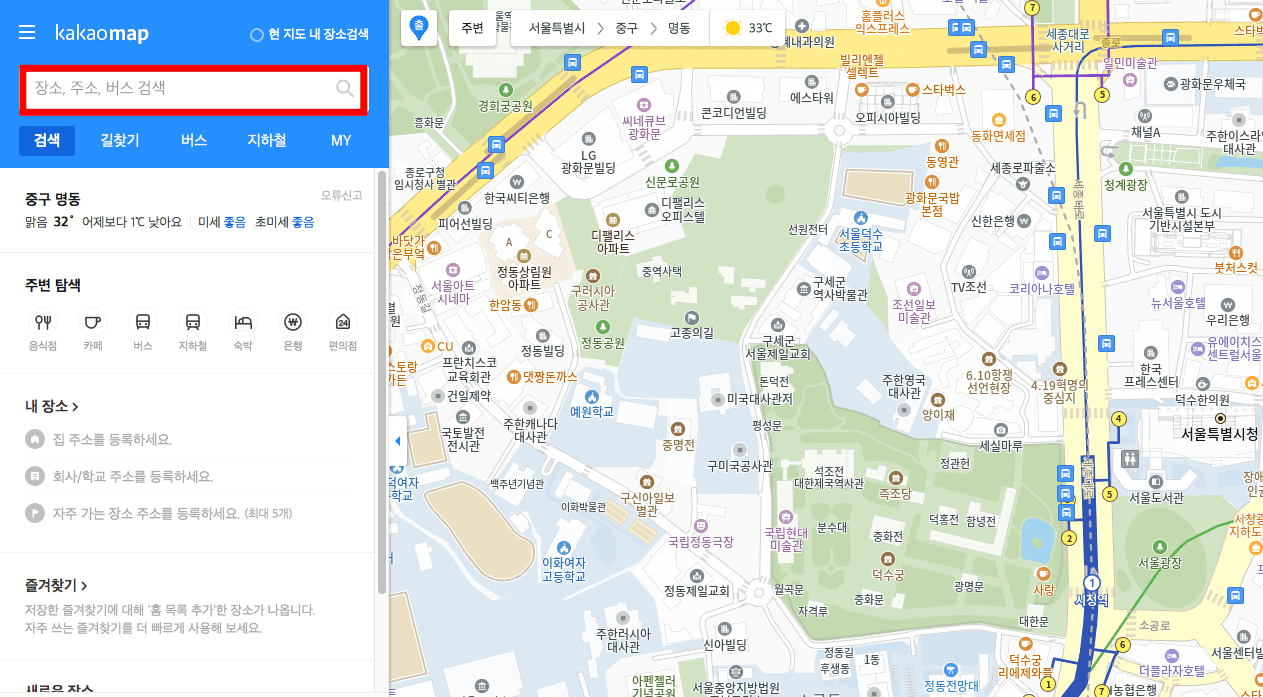Click 한국씨티은행 bank marker
The height and width of the screenshot is (697, 1263).
tap(516, 182)
